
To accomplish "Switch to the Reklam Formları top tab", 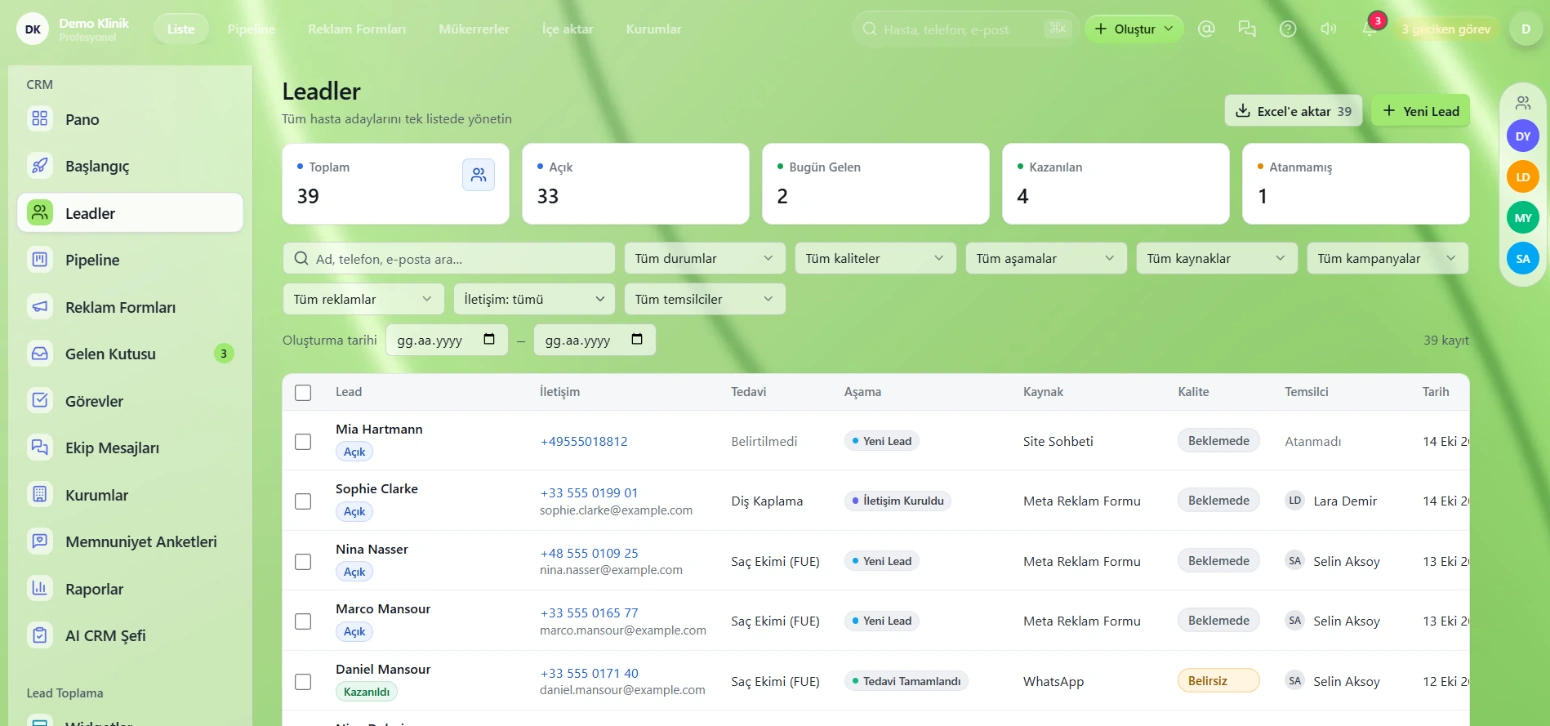I will point(357,29).
